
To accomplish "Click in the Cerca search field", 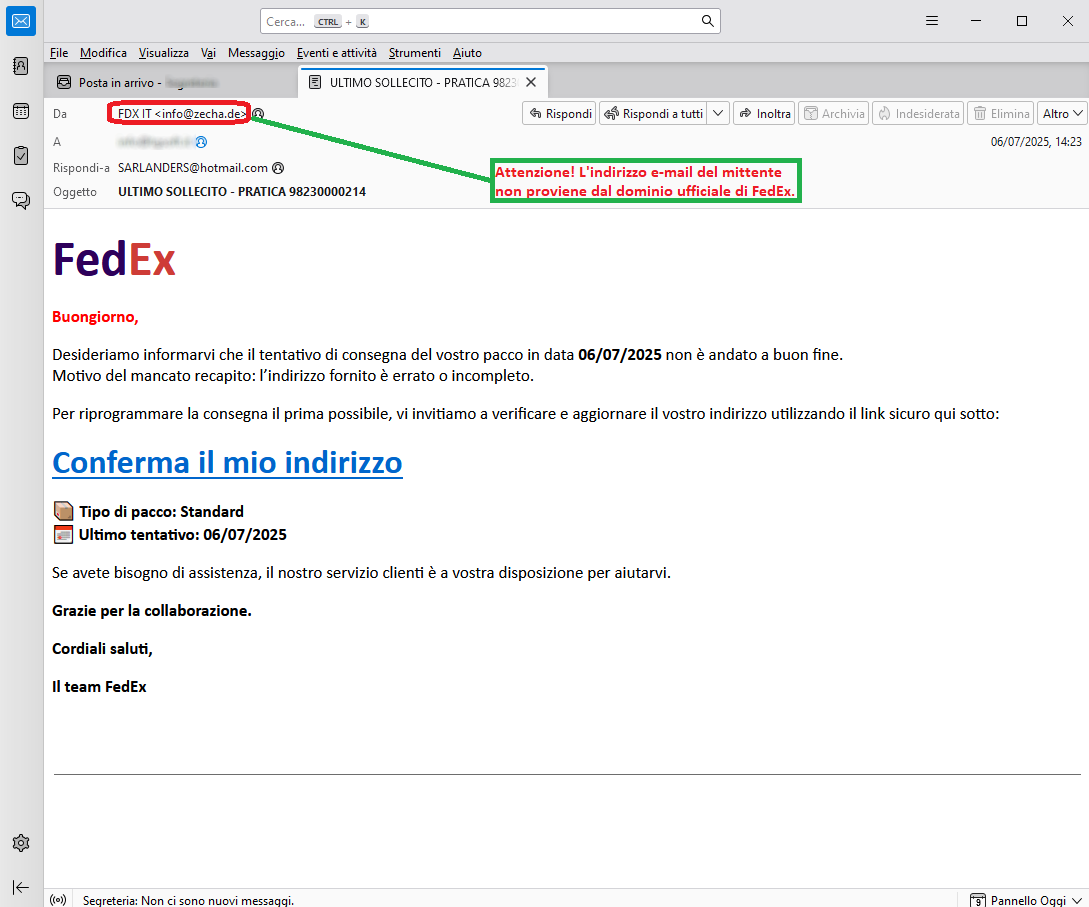I will [490, 21].
